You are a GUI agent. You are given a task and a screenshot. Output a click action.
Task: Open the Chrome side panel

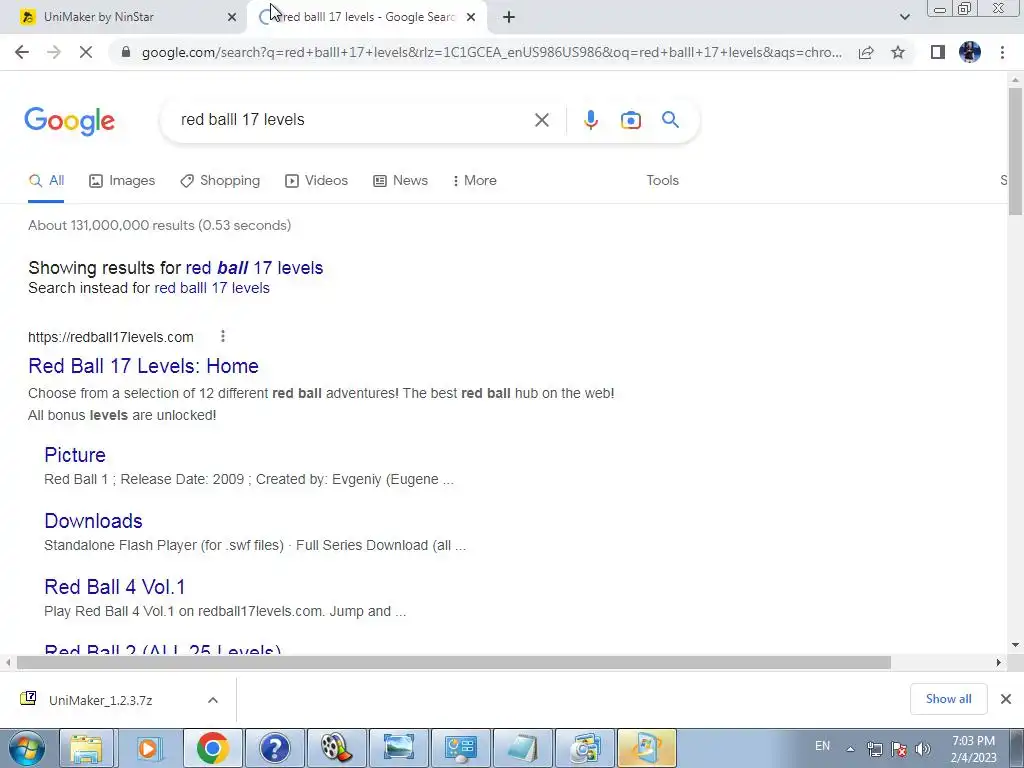[938, 52]
